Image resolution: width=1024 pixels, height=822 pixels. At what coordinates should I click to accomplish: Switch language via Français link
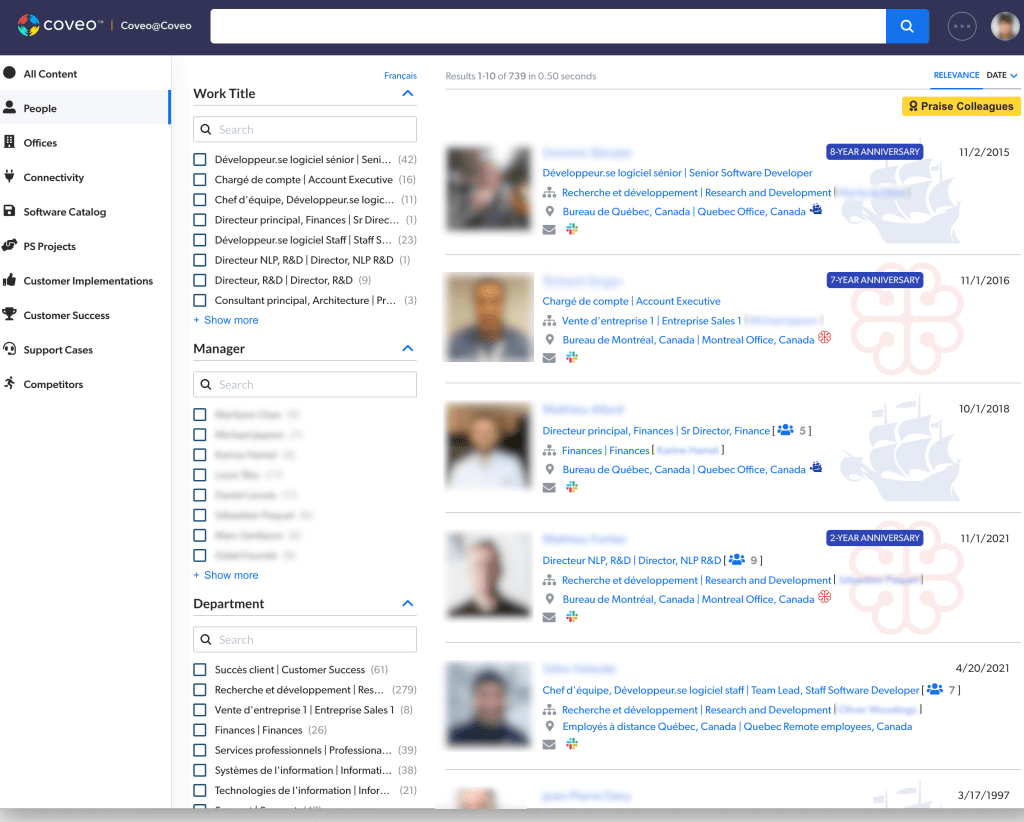[400, 76]
